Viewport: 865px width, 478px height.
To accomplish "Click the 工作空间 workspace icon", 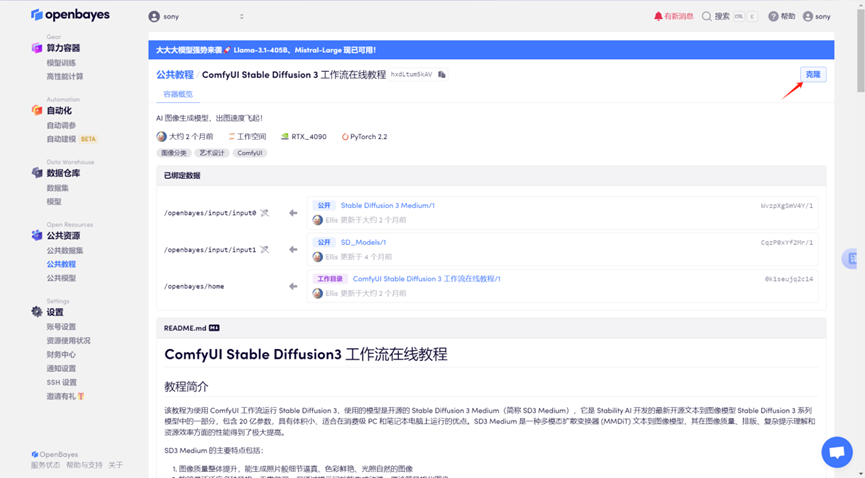I will click(x=232, y=136).
